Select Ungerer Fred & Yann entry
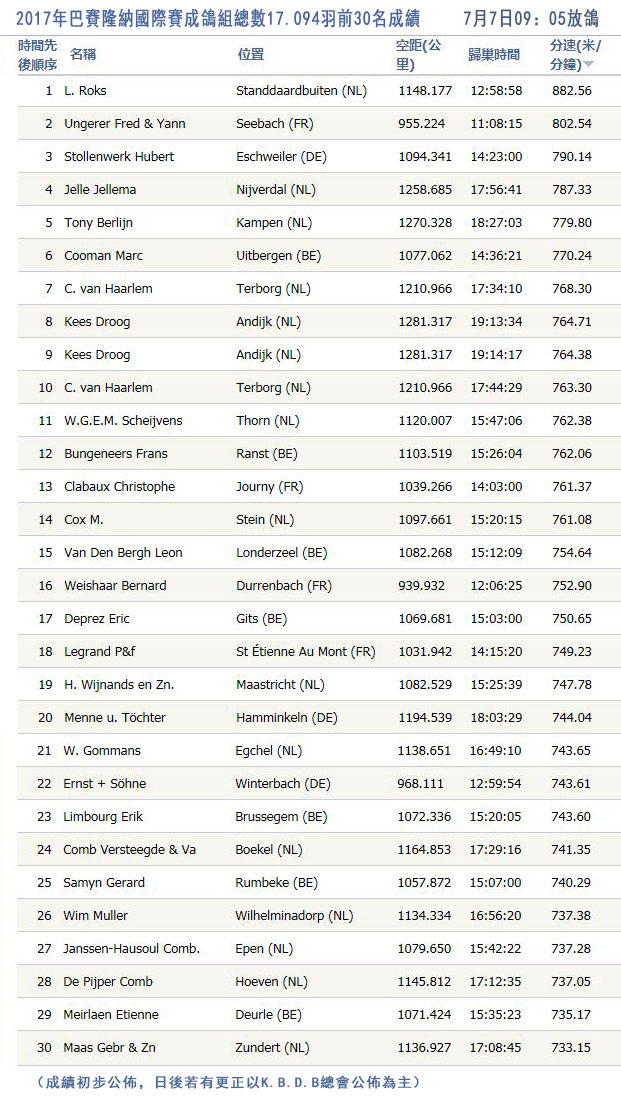The height and width of the screenshot is (1100, 621). (x=124, y=123)
